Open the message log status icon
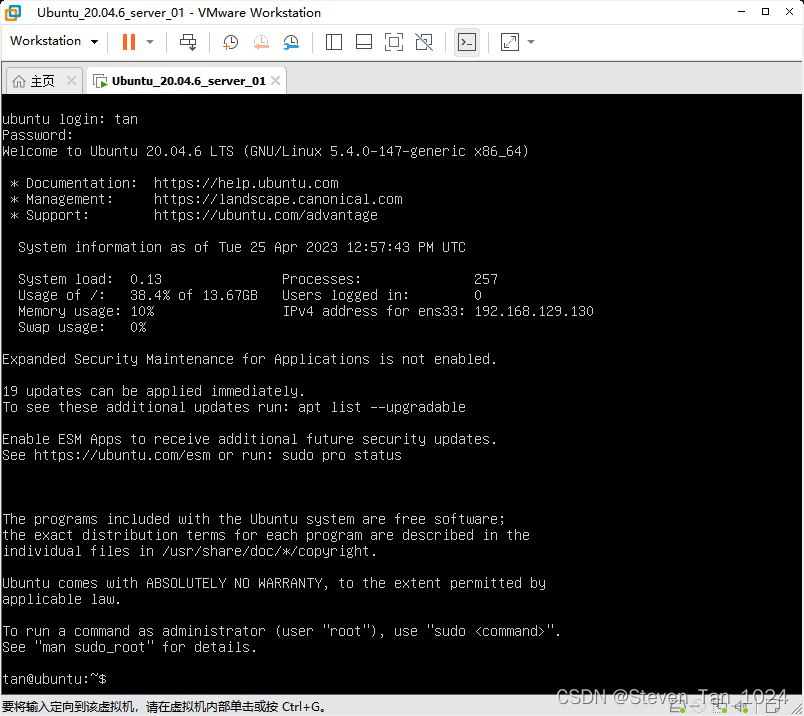The height and width of the screenshot is (716, 804). coord(773,707)
